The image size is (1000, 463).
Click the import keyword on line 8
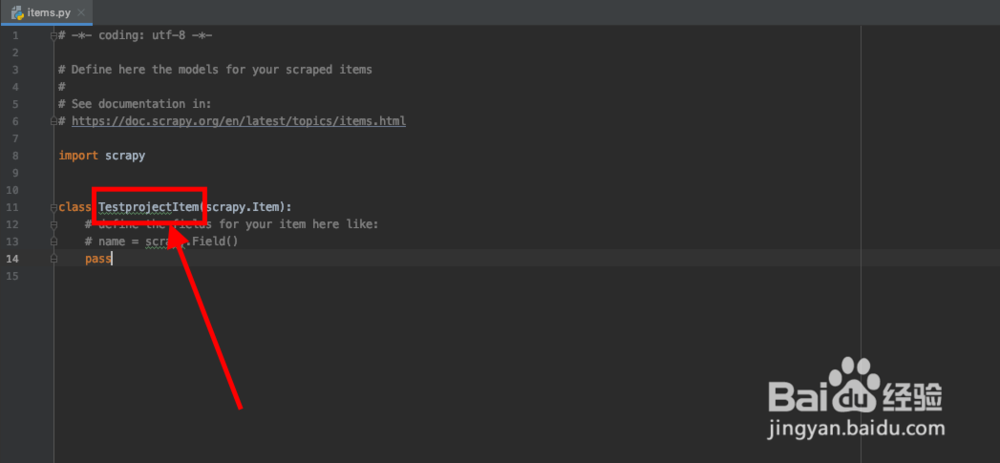[78, 156]
